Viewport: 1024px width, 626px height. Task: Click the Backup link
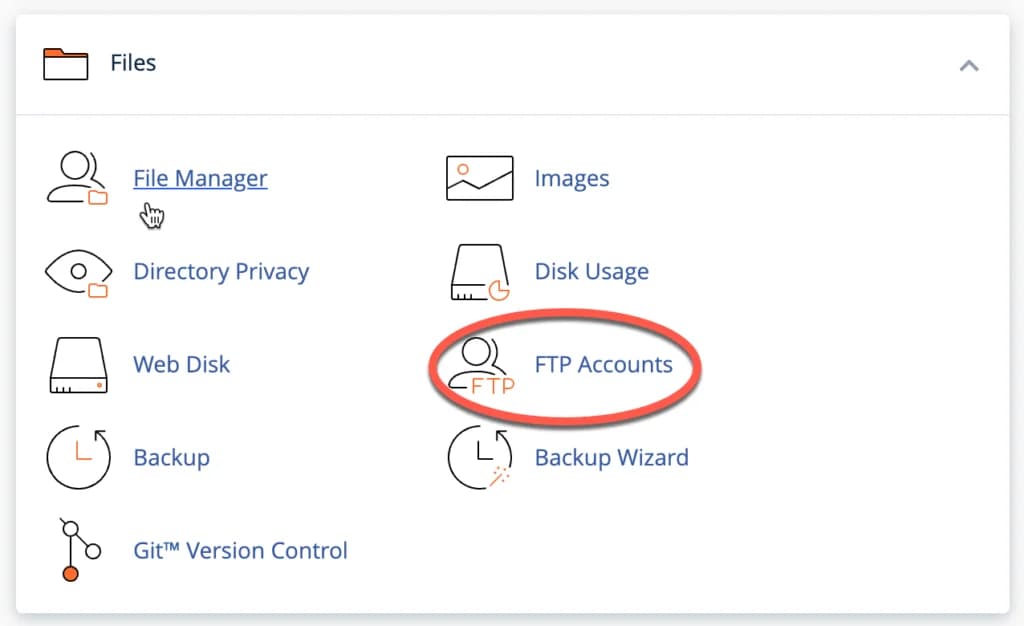[171, 458]
